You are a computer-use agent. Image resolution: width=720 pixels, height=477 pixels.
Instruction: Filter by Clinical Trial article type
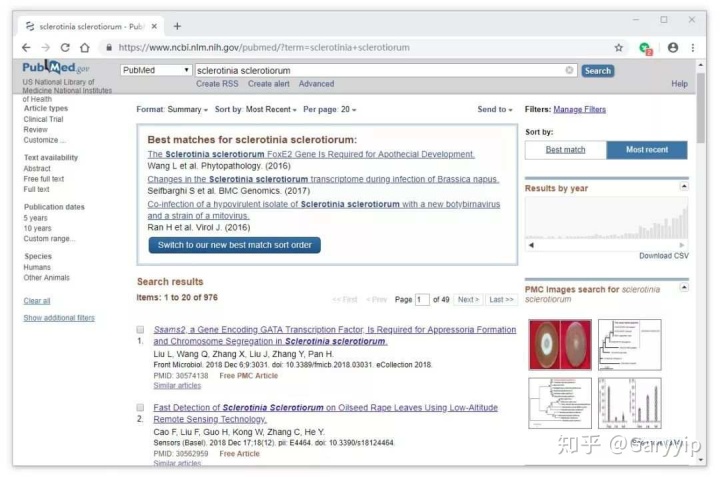[x=43, y=119]
